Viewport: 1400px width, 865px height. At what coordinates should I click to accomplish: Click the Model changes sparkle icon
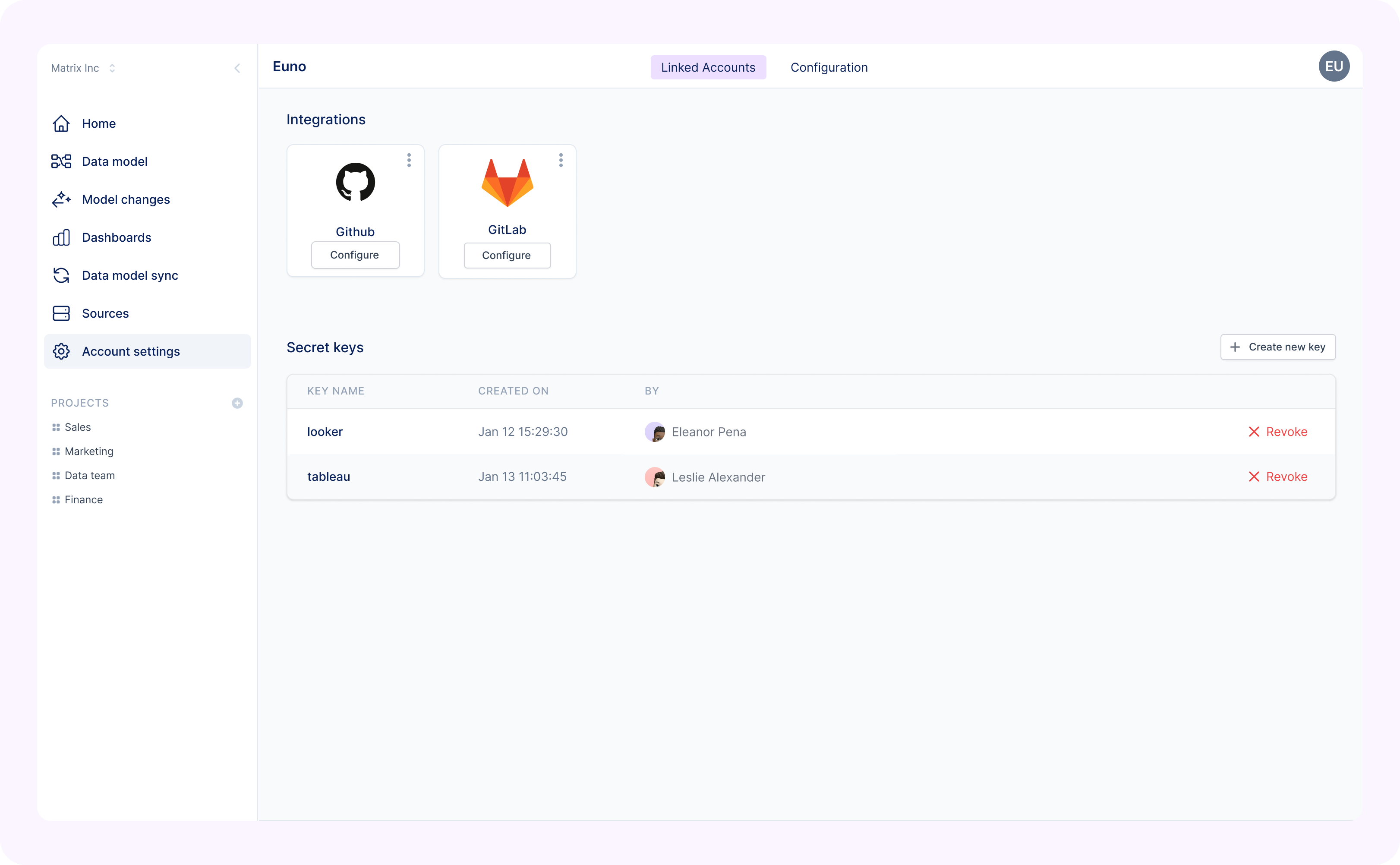coord(61,200)
